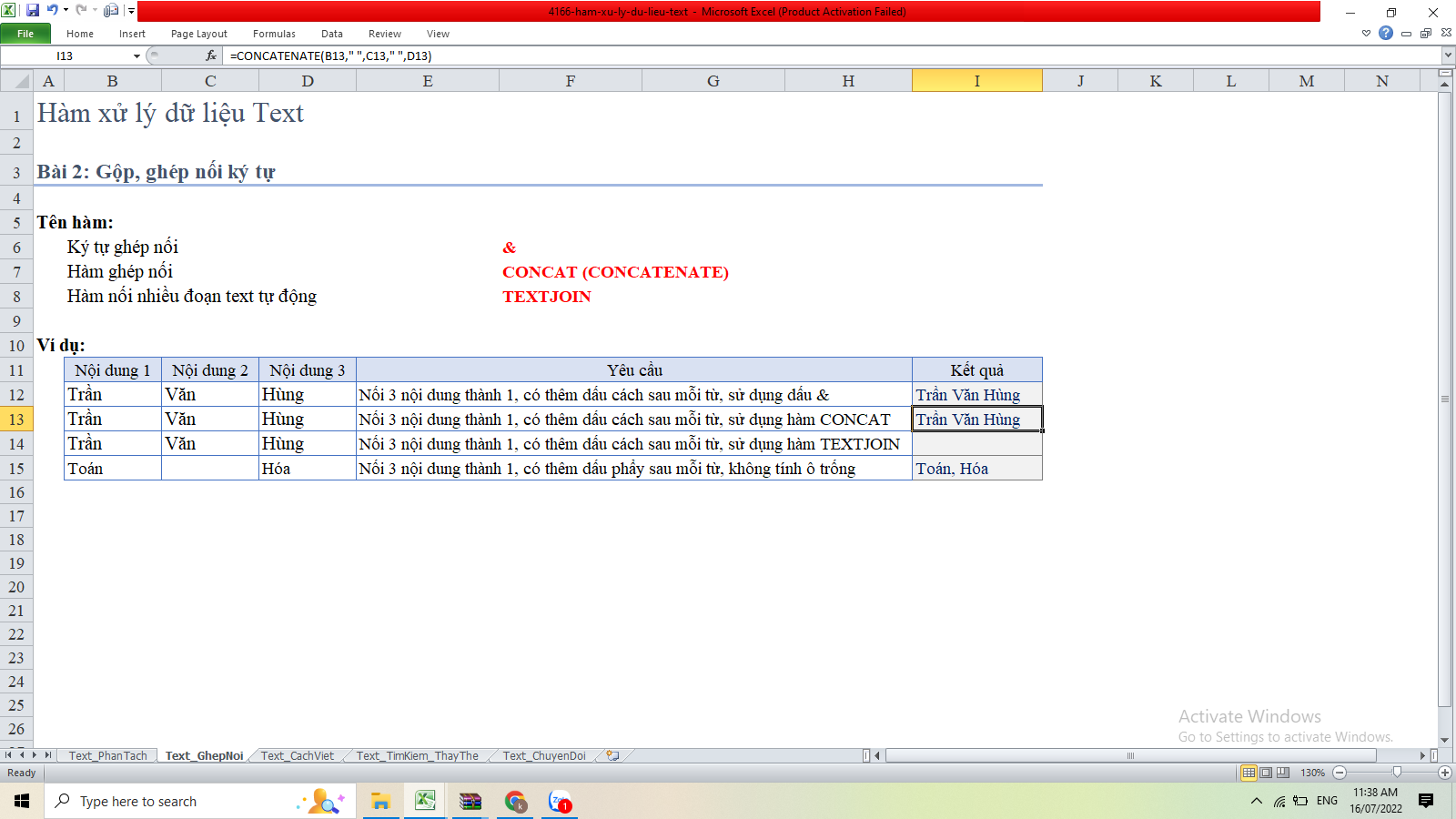Viewport: 1456px width, 819px height.
Task: Click the battery tray icon
Action: tap(1300, 801)
